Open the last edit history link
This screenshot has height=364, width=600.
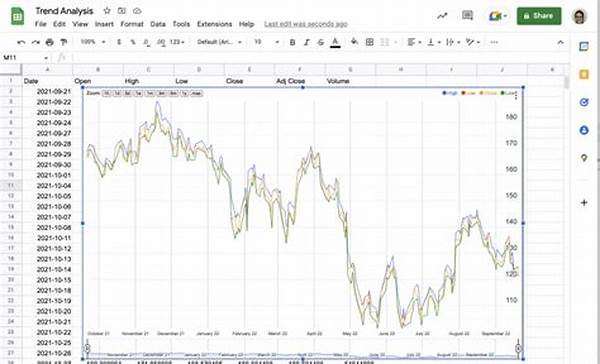pyautogui.click(x=306, y=24)
